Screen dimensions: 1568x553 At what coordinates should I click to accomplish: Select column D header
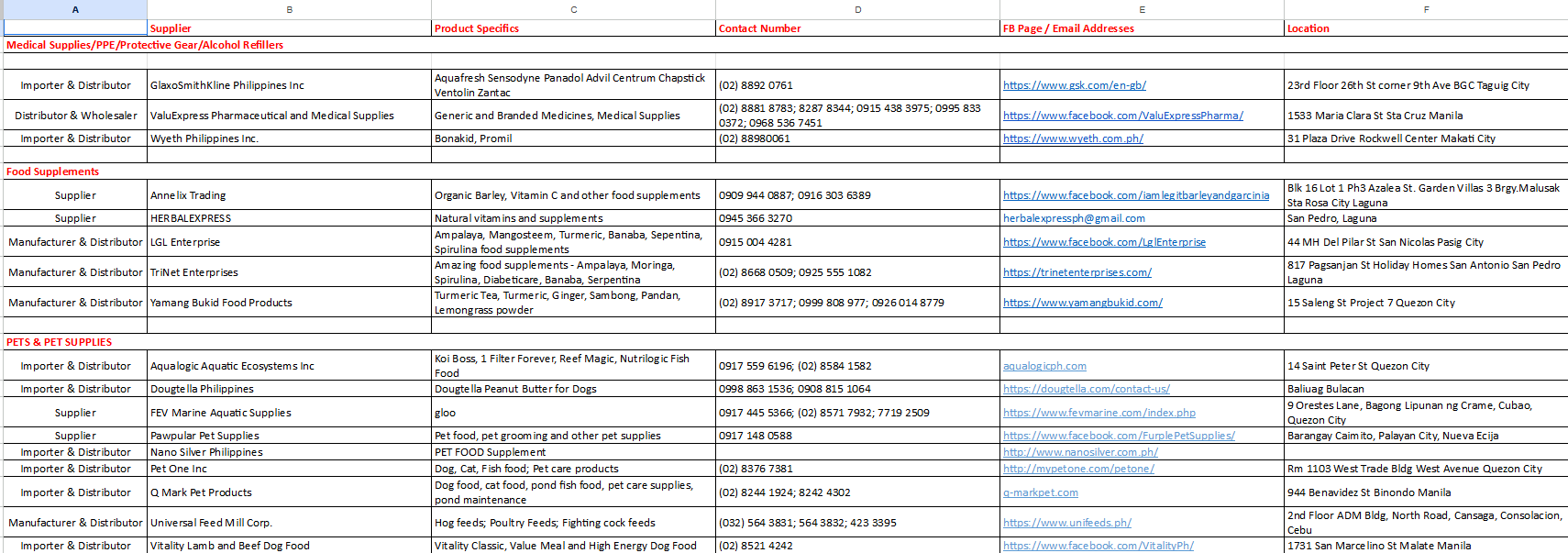point(857,9)
